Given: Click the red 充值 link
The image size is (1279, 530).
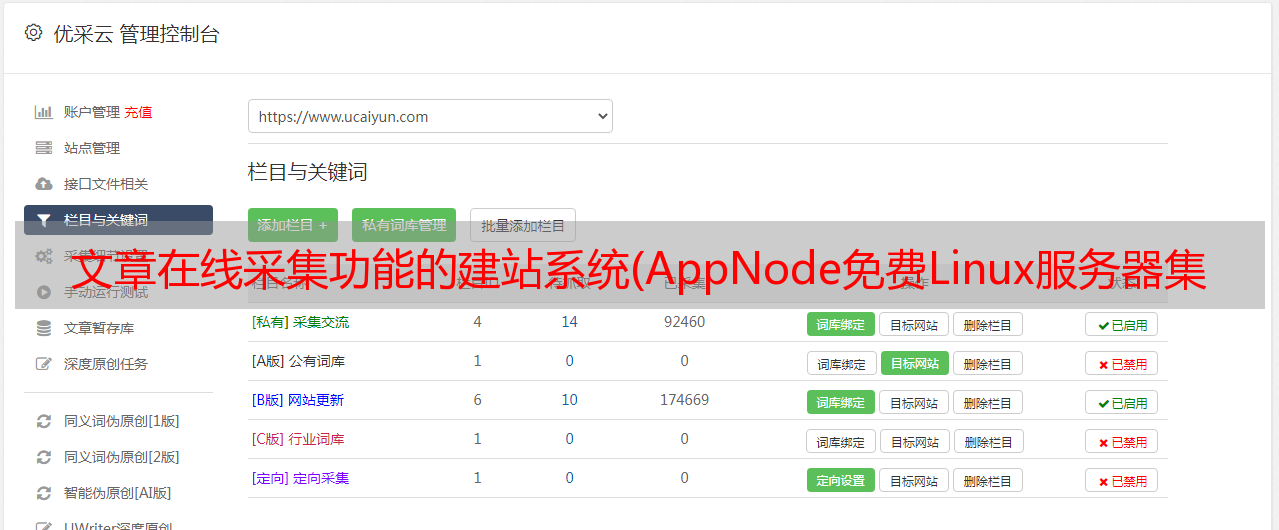Looking at the screenshot, I should coord(139,112).
